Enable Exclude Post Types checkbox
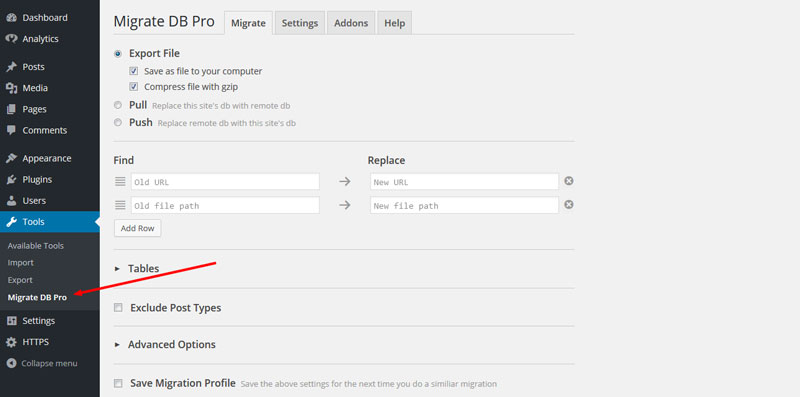Viewport: 800px width, 397px height. click(x=118, y=308)
